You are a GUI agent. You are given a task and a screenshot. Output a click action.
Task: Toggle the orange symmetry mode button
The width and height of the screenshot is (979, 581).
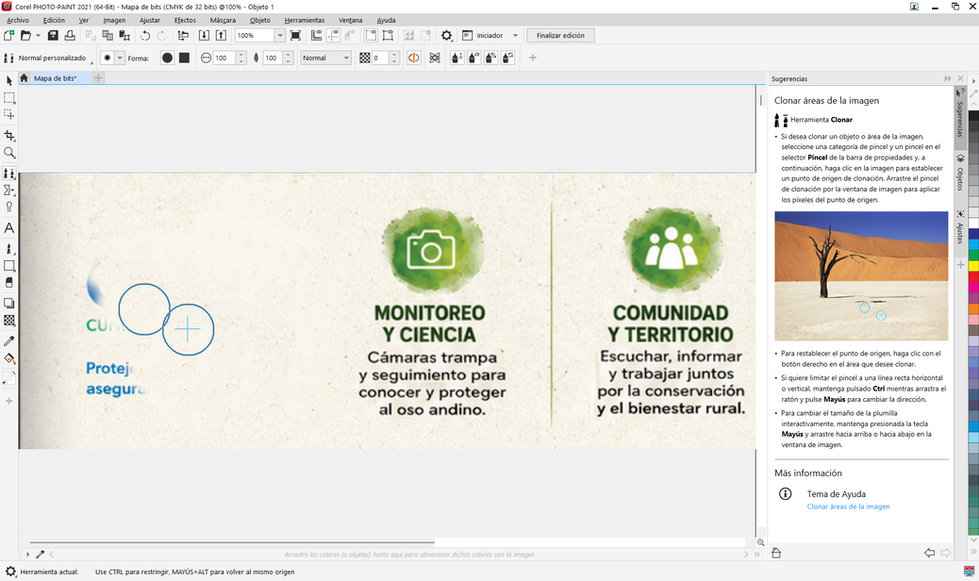(413, 58)
